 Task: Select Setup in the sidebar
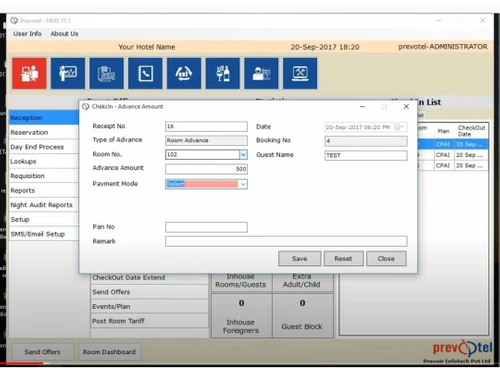(x=44, y=219)
